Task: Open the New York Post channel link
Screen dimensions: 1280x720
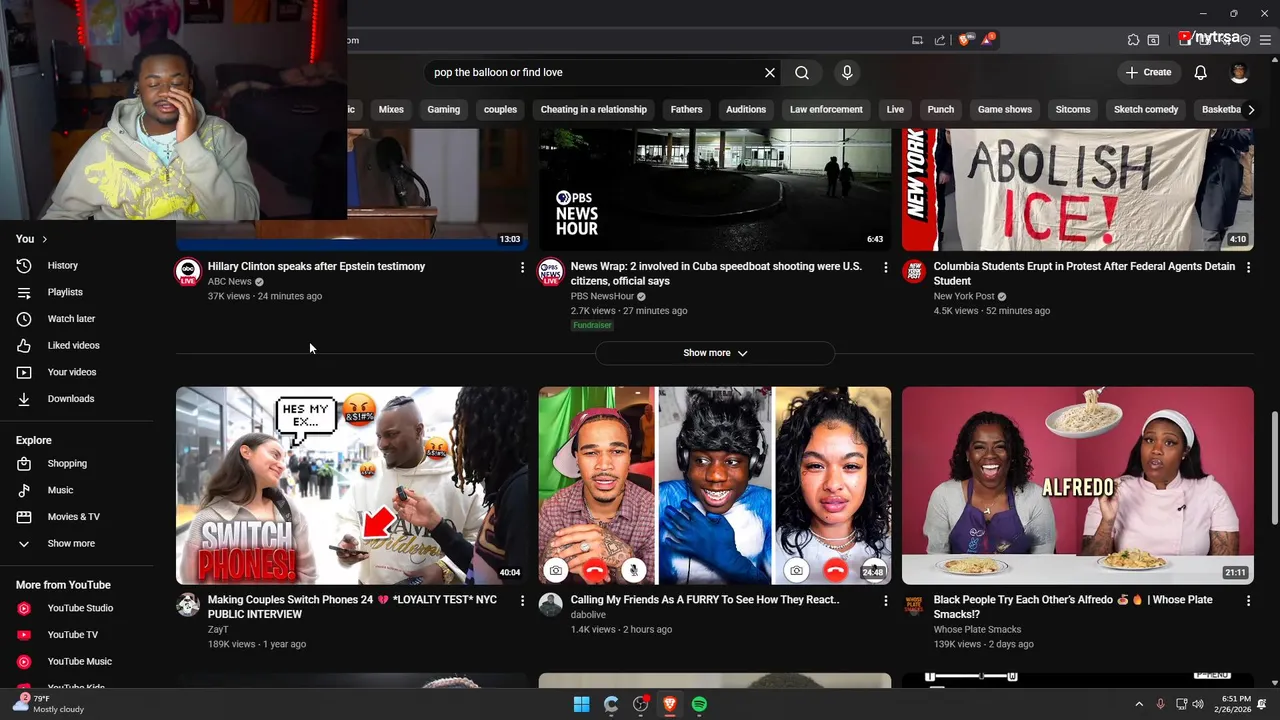Action: click(x=964, y=297)
